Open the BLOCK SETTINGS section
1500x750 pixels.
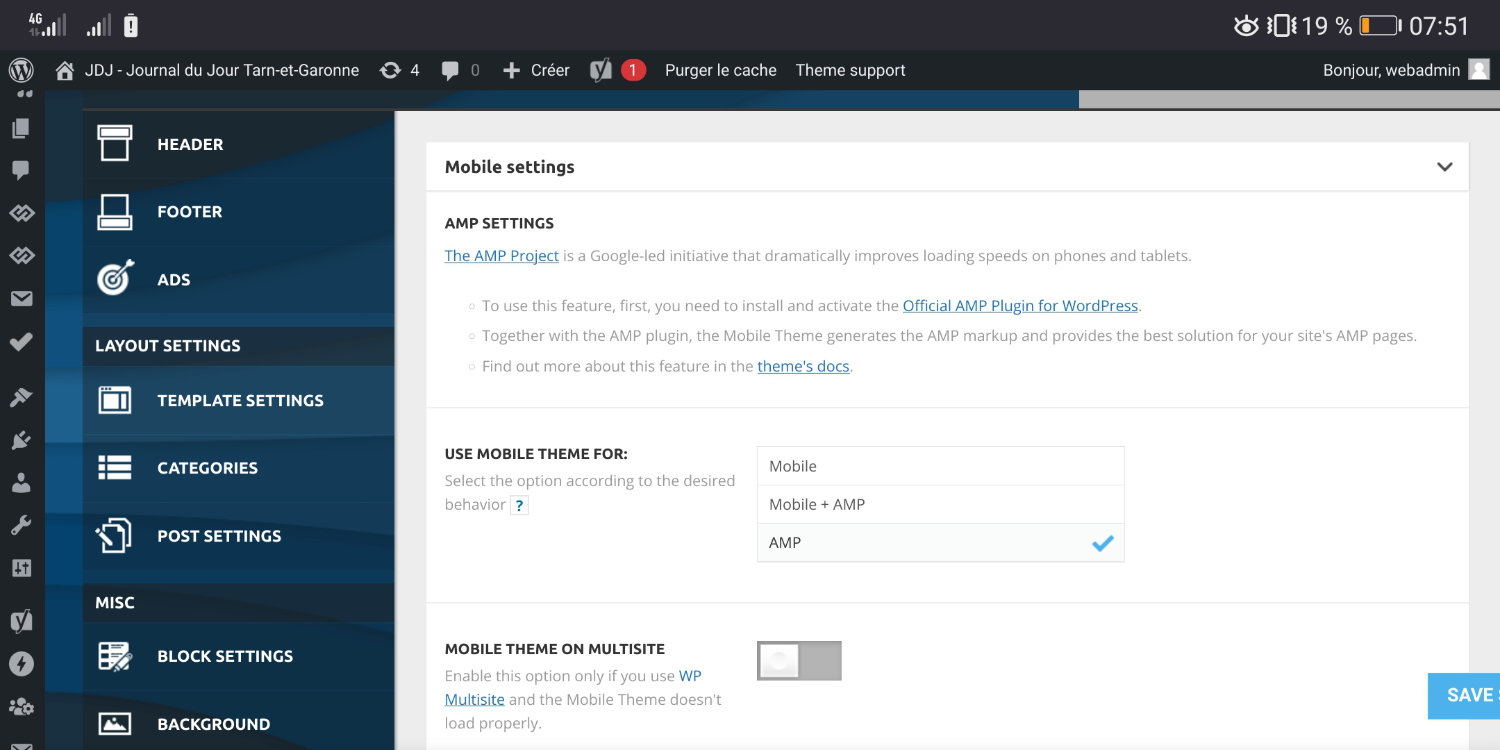coord(238,656)
